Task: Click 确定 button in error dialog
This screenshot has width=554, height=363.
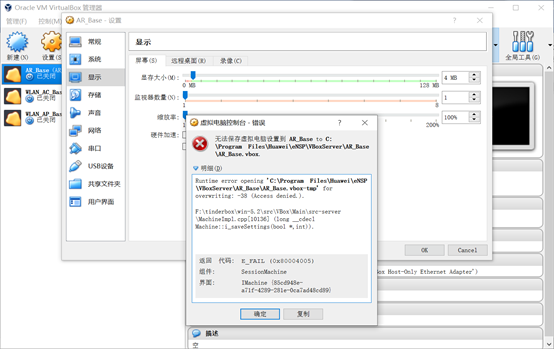Action: pyautogui.click(x=260, y=314)
